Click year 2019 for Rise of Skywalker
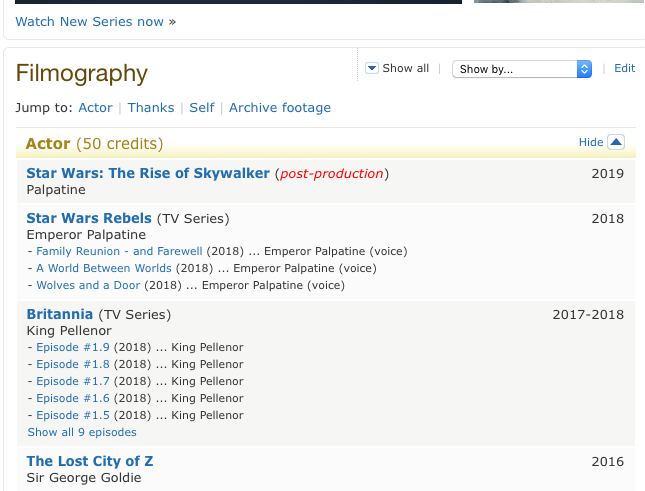The width and height of the screenshot is (645, 491). pyautogui.click(x=608, y=174)
